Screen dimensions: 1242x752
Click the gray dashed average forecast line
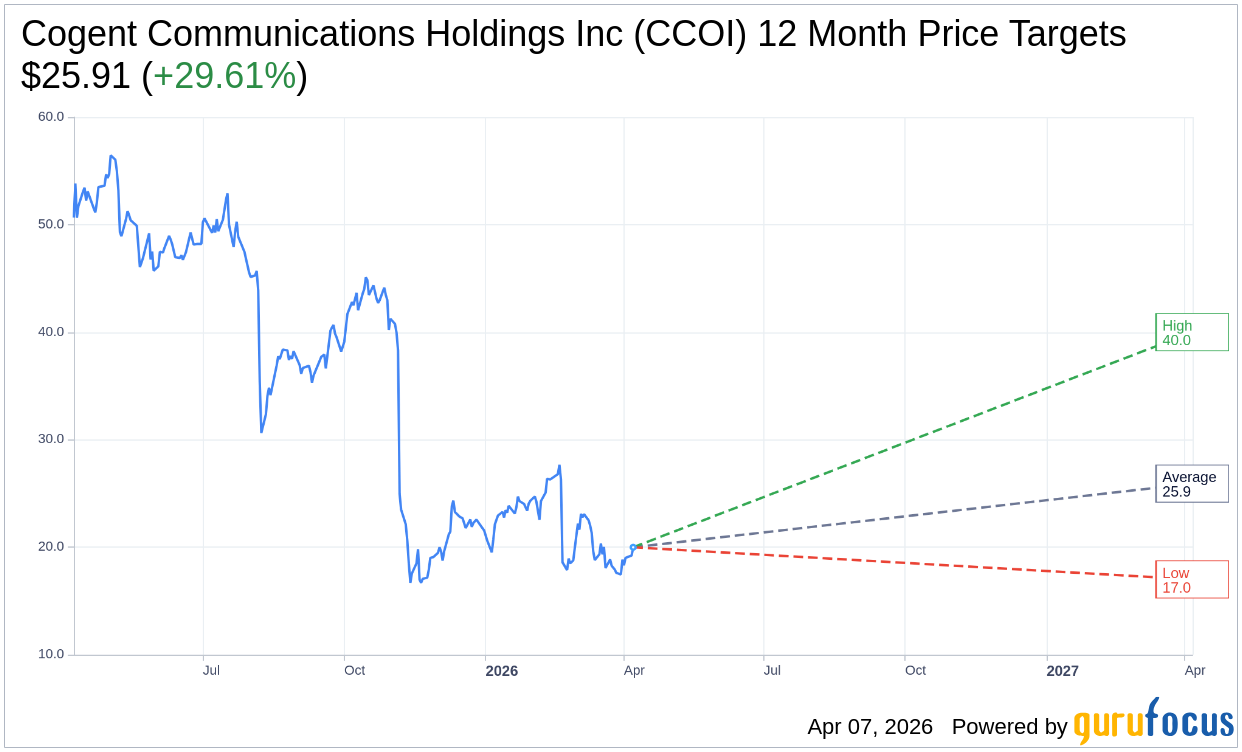900,516
